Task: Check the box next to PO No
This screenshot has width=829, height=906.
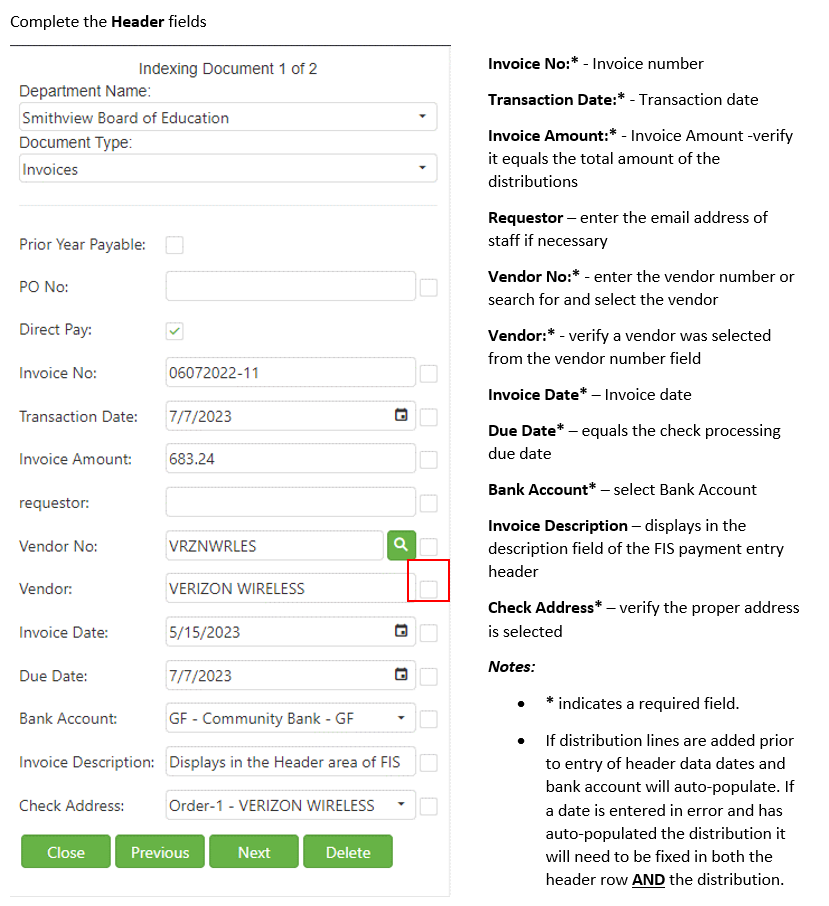Action: tap(428, 288)
